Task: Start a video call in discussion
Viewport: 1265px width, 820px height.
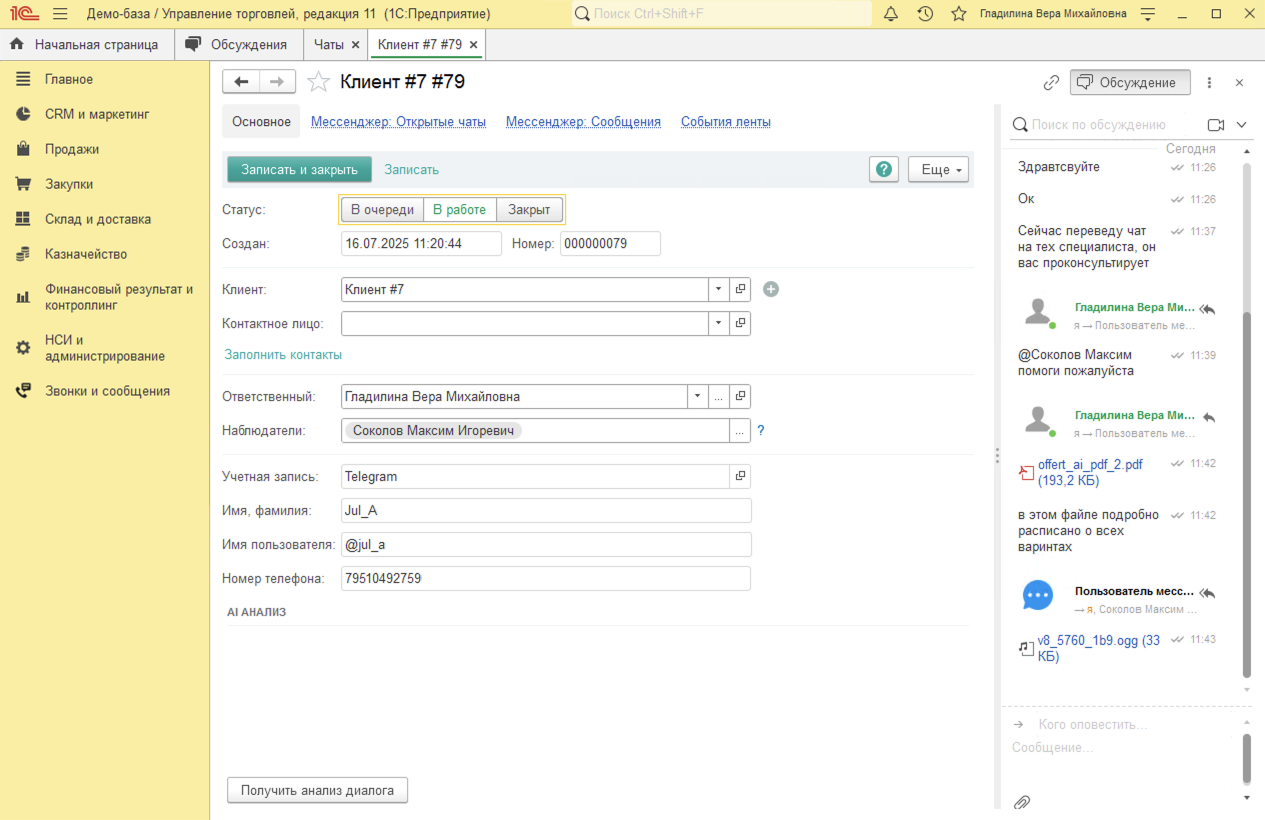Action: coord(1216,125)
